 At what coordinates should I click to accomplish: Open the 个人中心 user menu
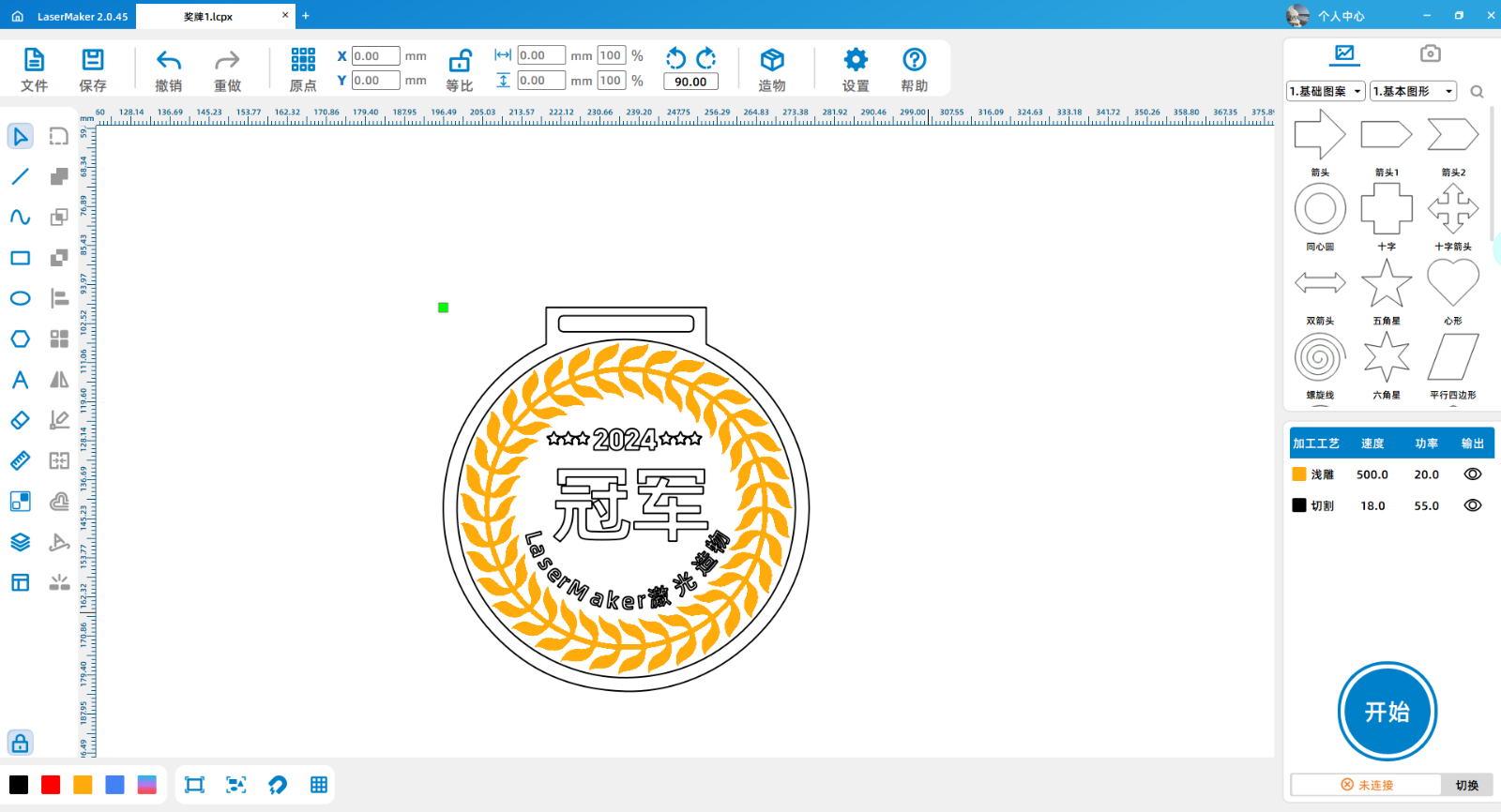coord(1327,16)
